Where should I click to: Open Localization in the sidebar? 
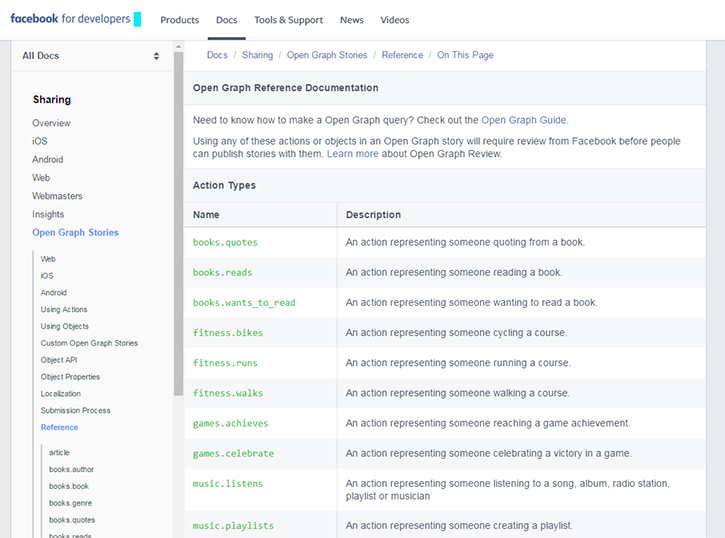coord(61,394)
